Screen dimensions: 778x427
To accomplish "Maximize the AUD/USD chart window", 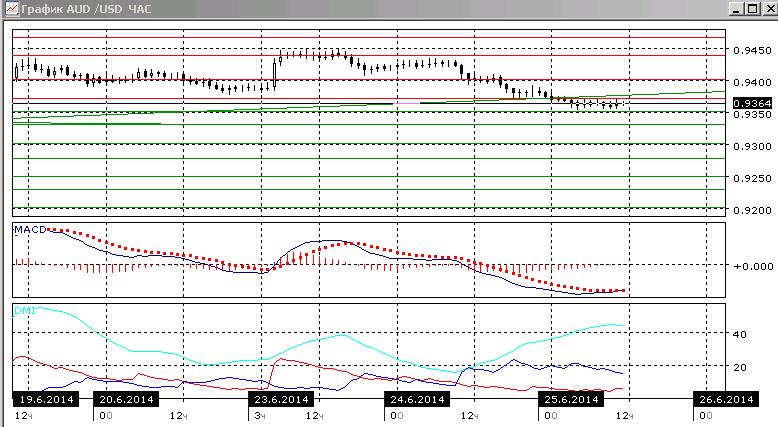I will [753, 8].
